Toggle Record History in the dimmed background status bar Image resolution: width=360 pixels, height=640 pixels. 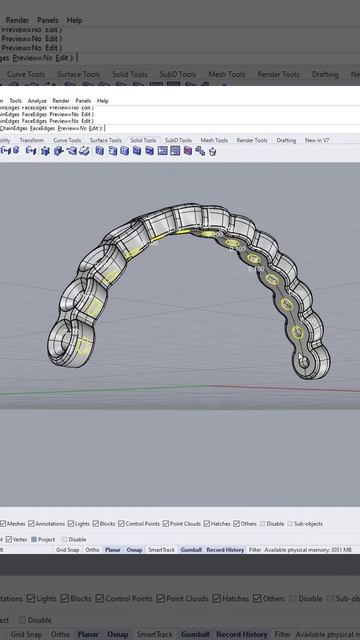click(x=242, y=634)
